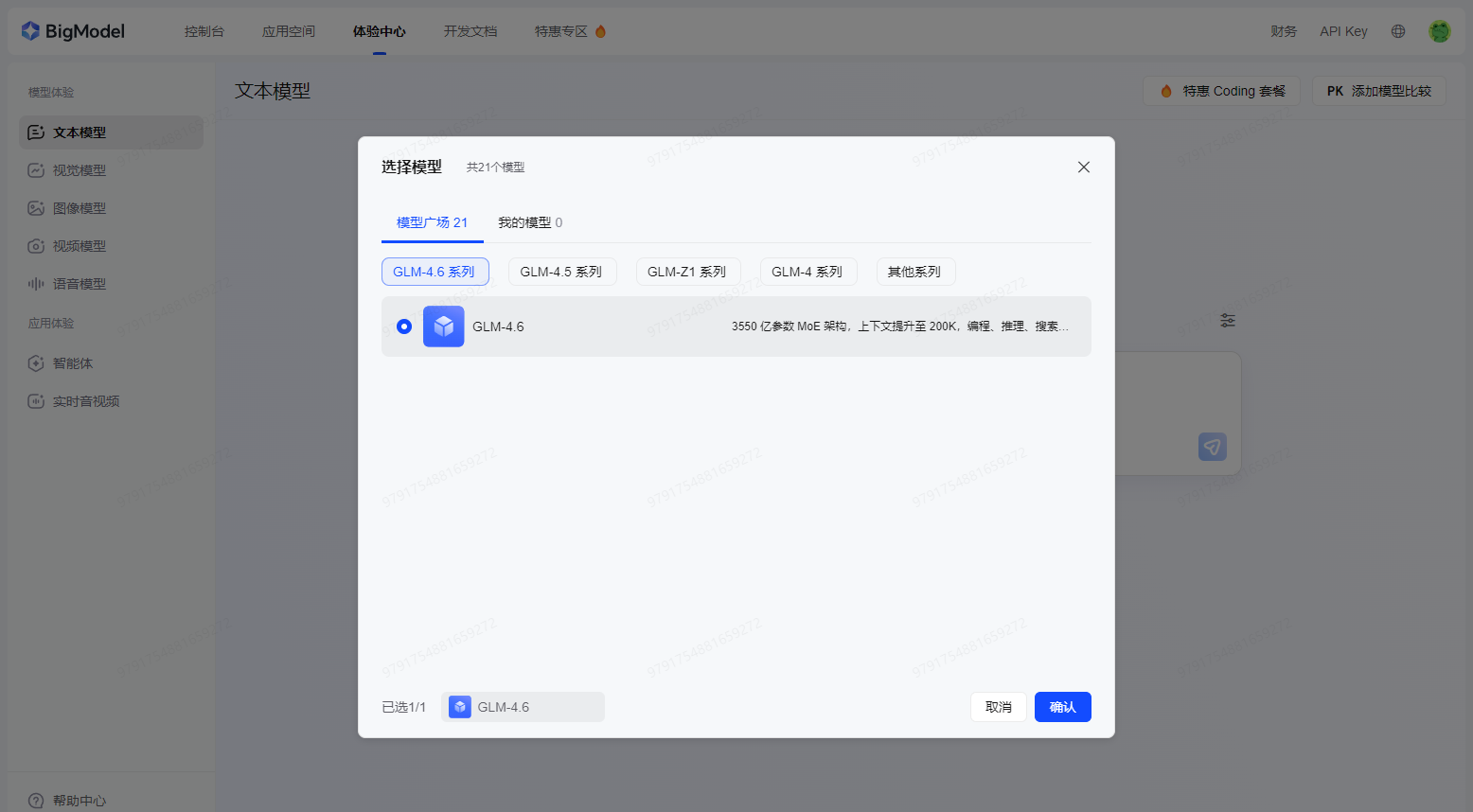
Task: Open 应用空间 in top navigation
Action: pyautogui.click(x=289, y=31)
